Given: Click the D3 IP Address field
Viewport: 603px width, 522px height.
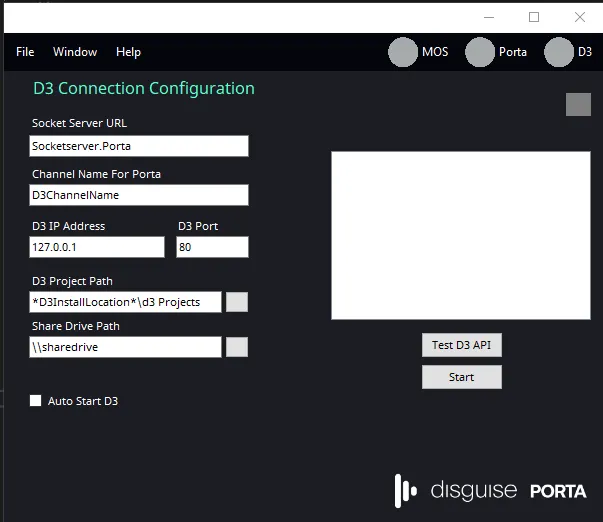Looking at the screenshot, I should [97, 247].
